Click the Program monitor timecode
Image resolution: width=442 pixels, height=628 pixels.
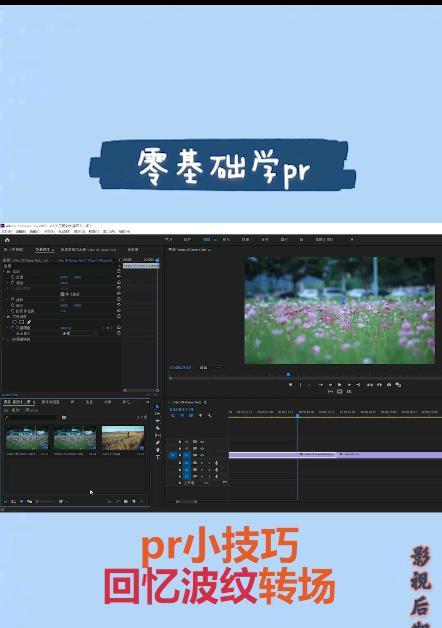[x=180, y=367]
